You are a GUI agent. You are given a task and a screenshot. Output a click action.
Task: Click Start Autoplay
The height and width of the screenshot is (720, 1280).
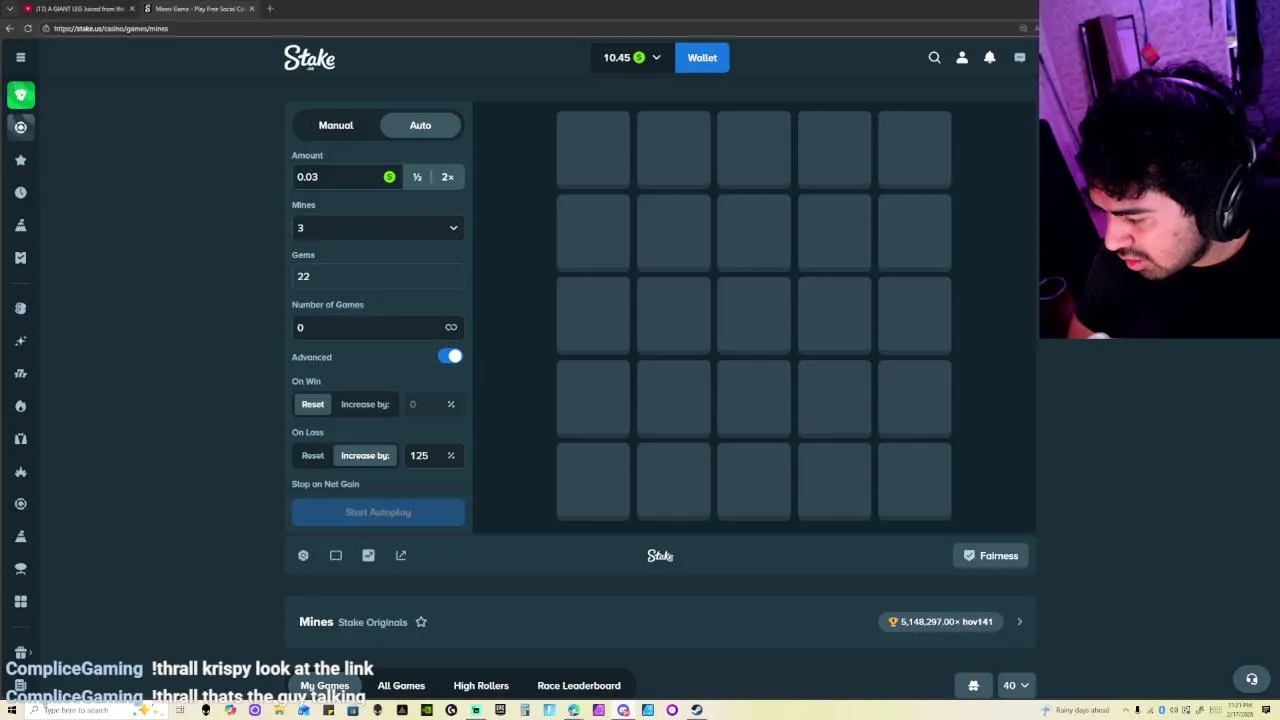378,512
